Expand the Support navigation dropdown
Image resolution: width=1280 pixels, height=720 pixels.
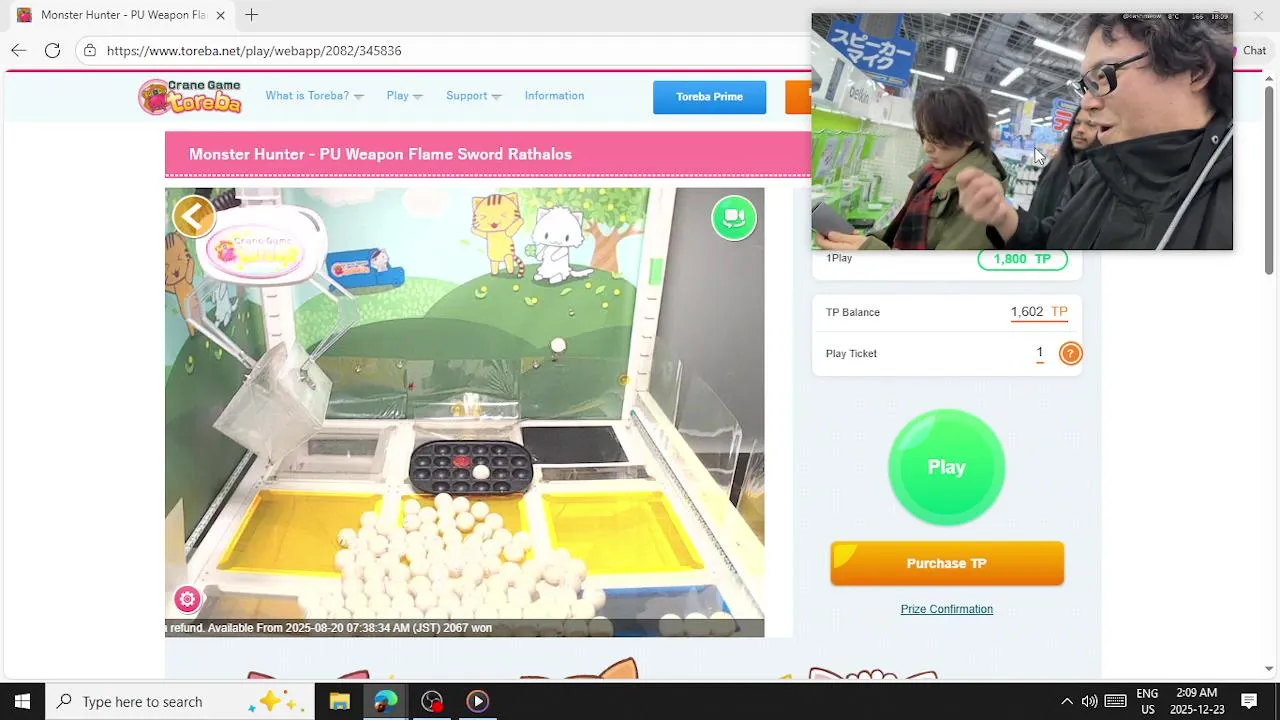click(473, 96)
